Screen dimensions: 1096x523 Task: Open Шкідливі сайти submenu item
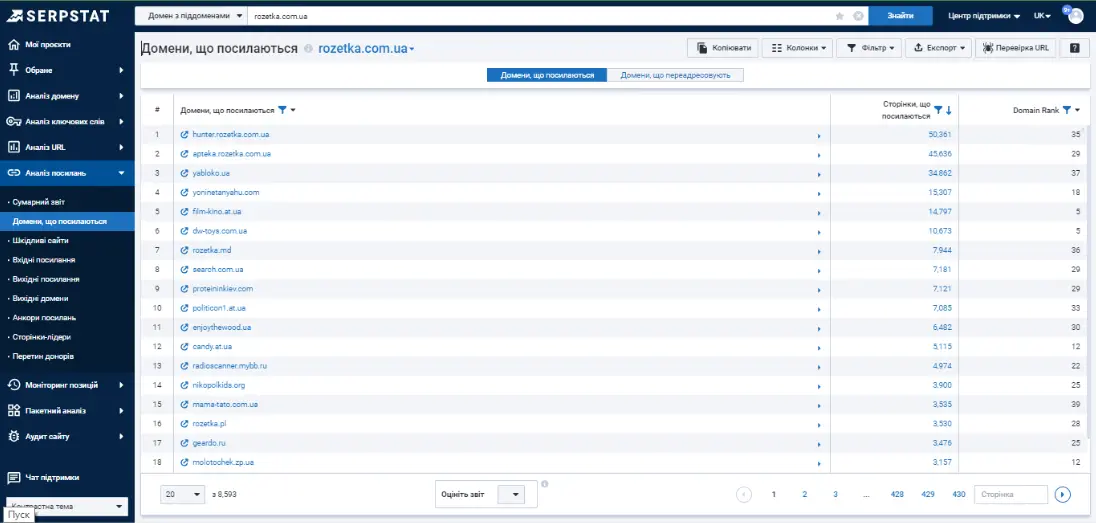coord(39,241)
